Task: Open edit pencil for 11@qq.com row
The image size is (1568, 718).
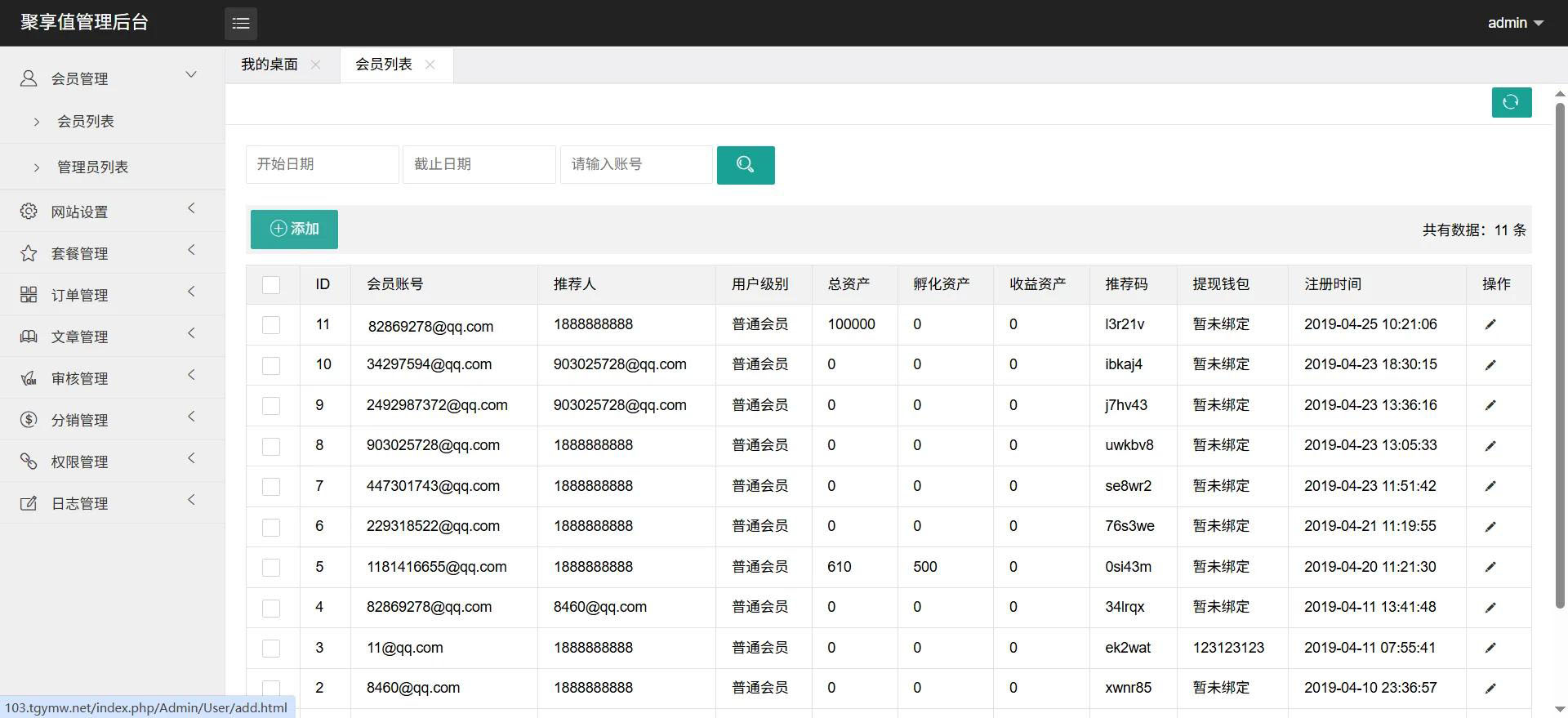Action: (1490, 648)
